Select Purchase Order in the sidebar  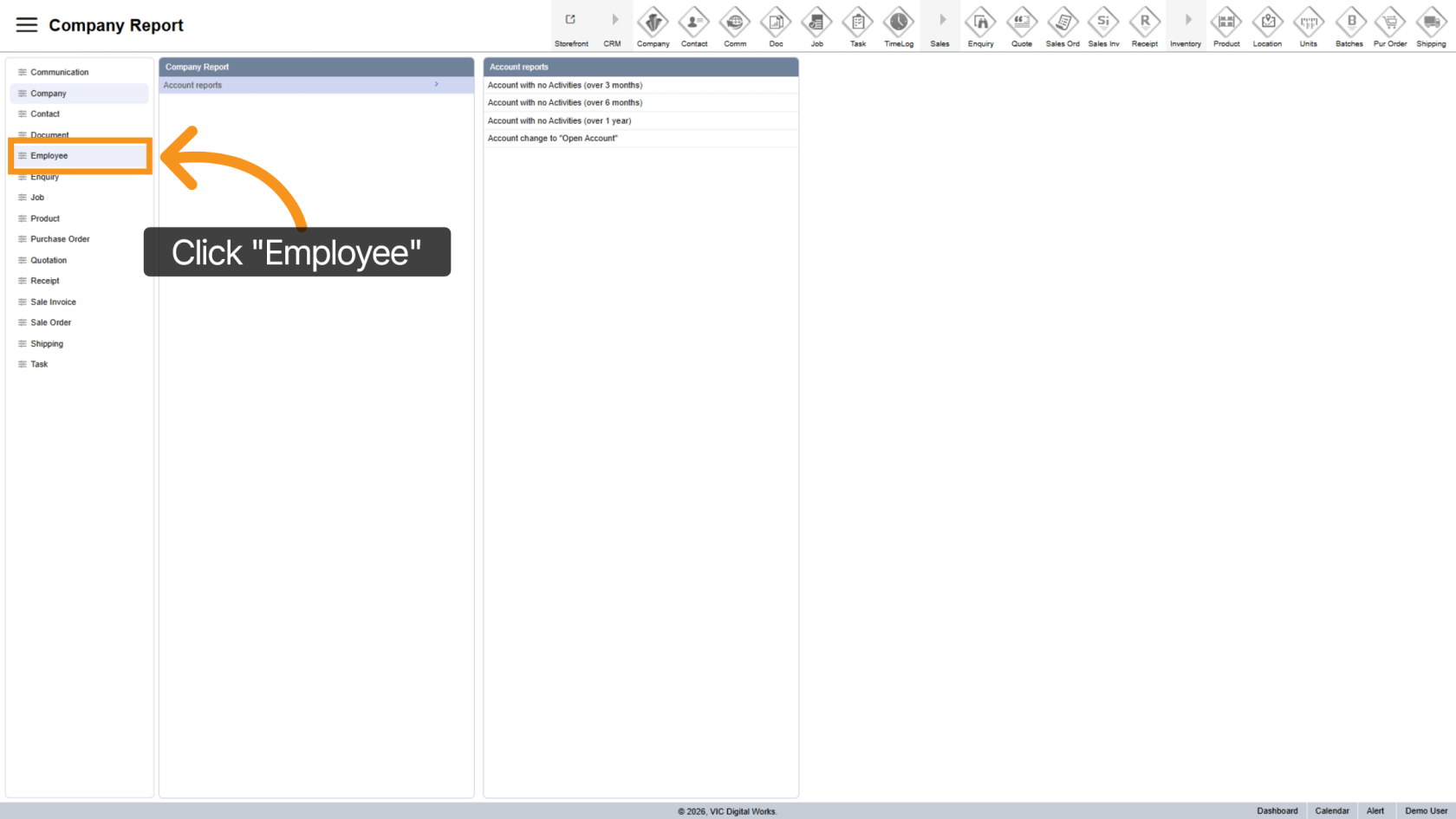[60, 239]
